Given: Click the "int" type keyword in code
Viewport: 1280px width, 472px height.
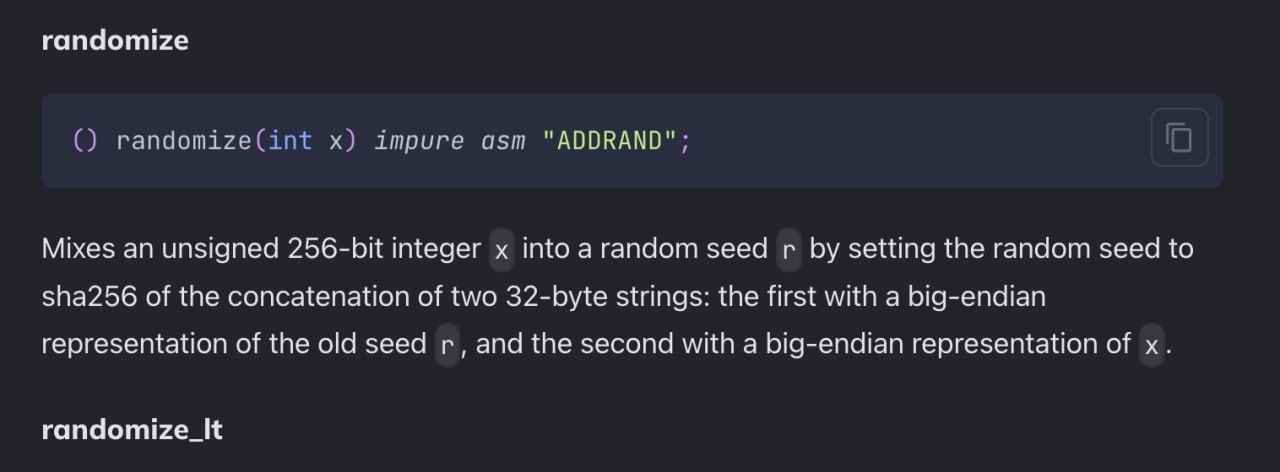Looking at the screenshot, I should 291,141.
